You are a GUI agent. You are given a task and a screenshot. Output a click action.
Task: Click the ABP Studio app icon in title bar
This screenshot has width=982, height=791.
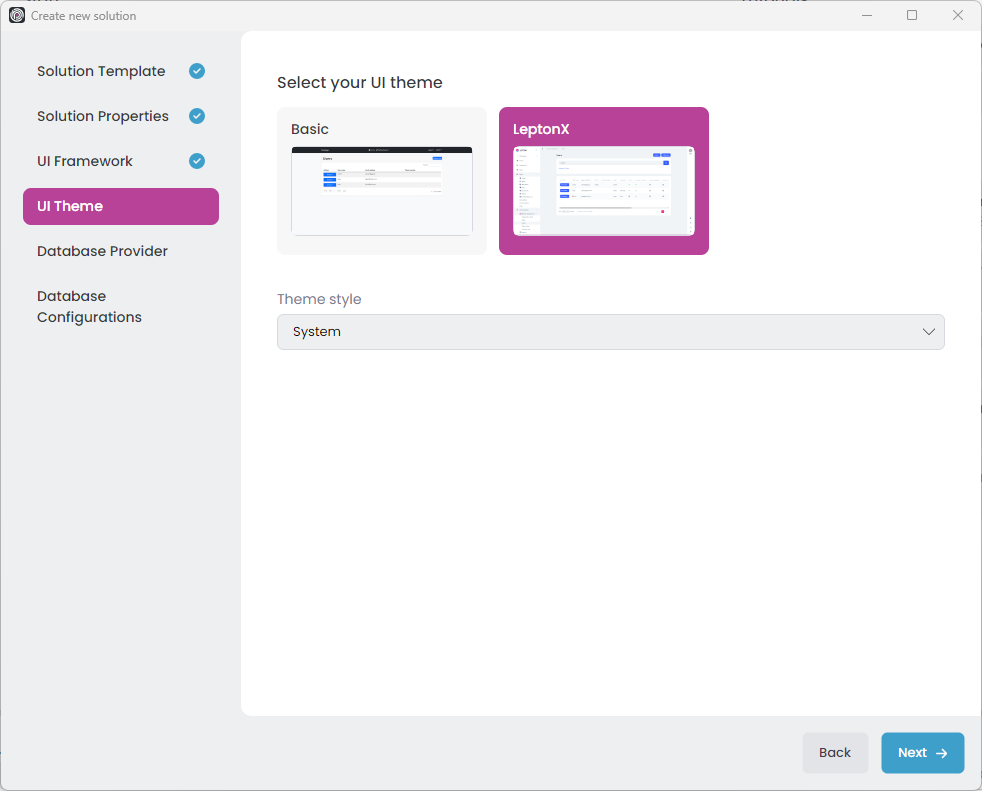(17, 16)
